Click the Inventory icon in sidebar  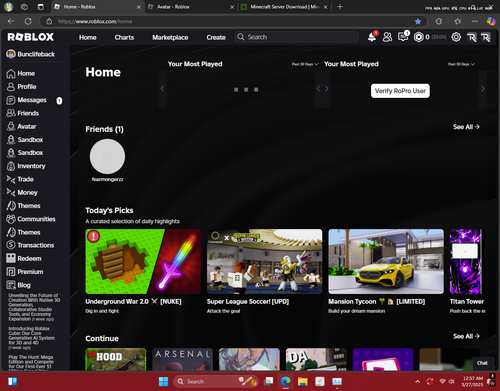pyautogui.click(x=11, y=166)
